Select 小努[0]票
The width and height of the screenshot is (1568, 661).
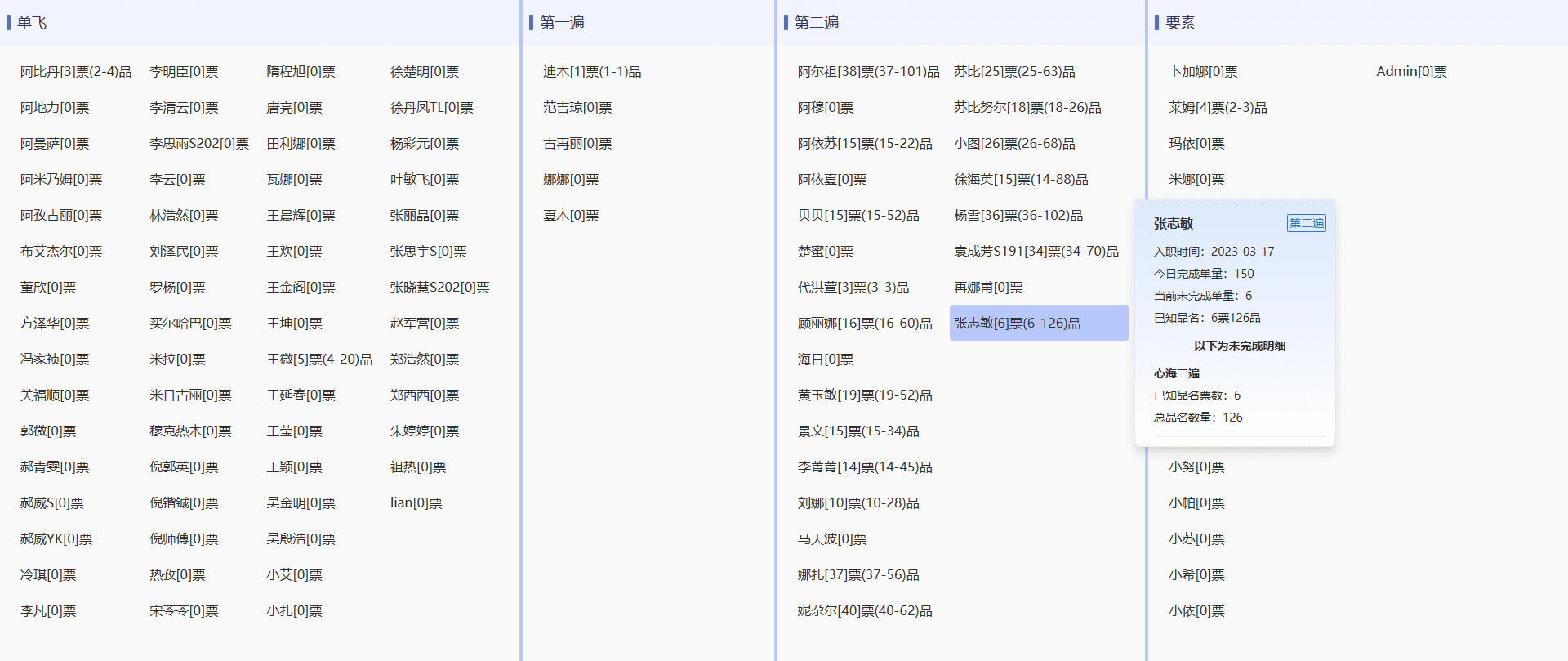coord(1196,467)
